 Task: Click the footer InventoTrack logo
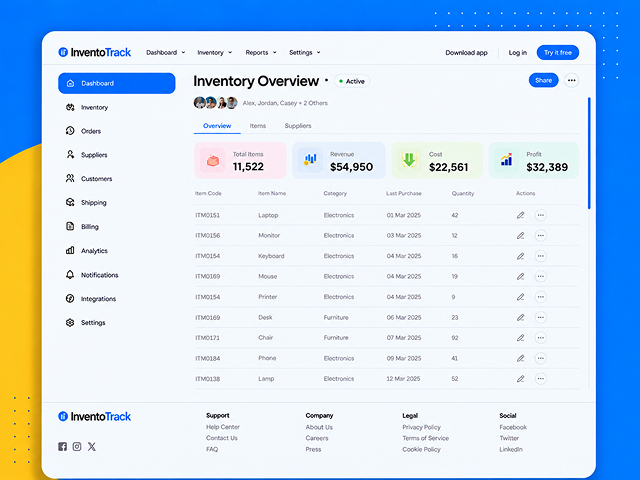pyautogui.click(x=94, y=416)
